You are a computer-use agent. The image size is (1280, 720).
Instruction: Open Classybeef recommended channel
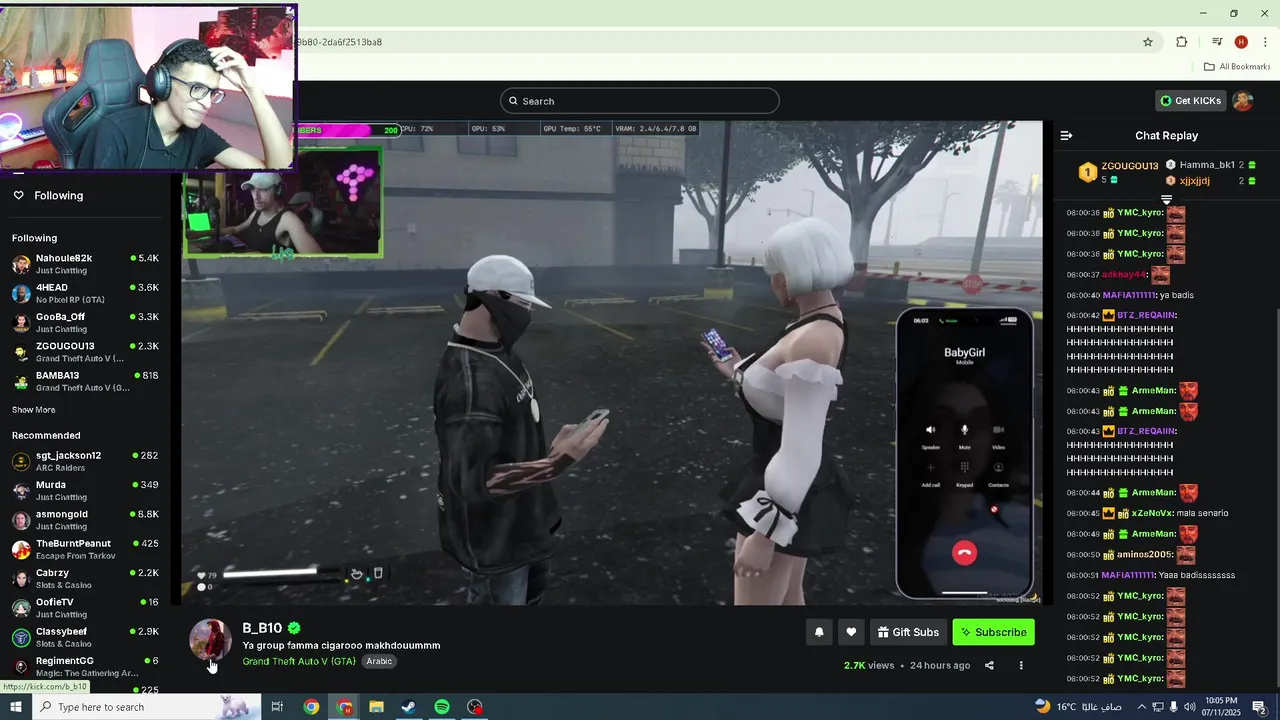click(85, 637)
